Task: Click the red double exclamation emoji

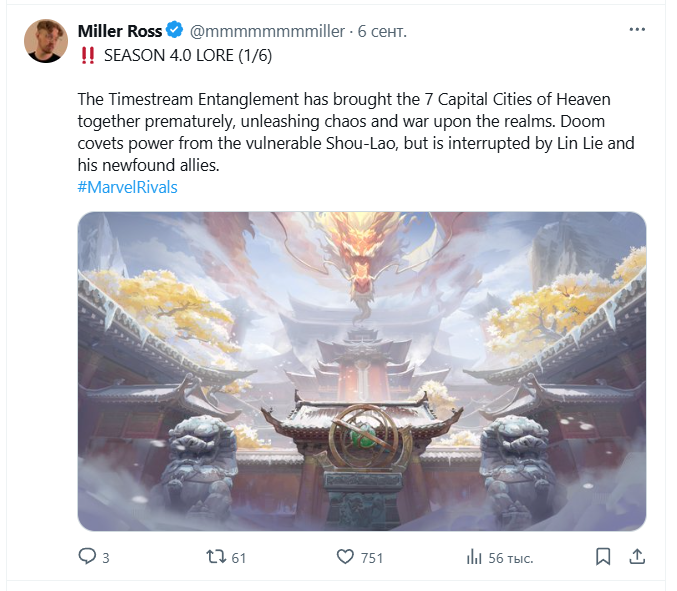Action: tap(88, 56)
